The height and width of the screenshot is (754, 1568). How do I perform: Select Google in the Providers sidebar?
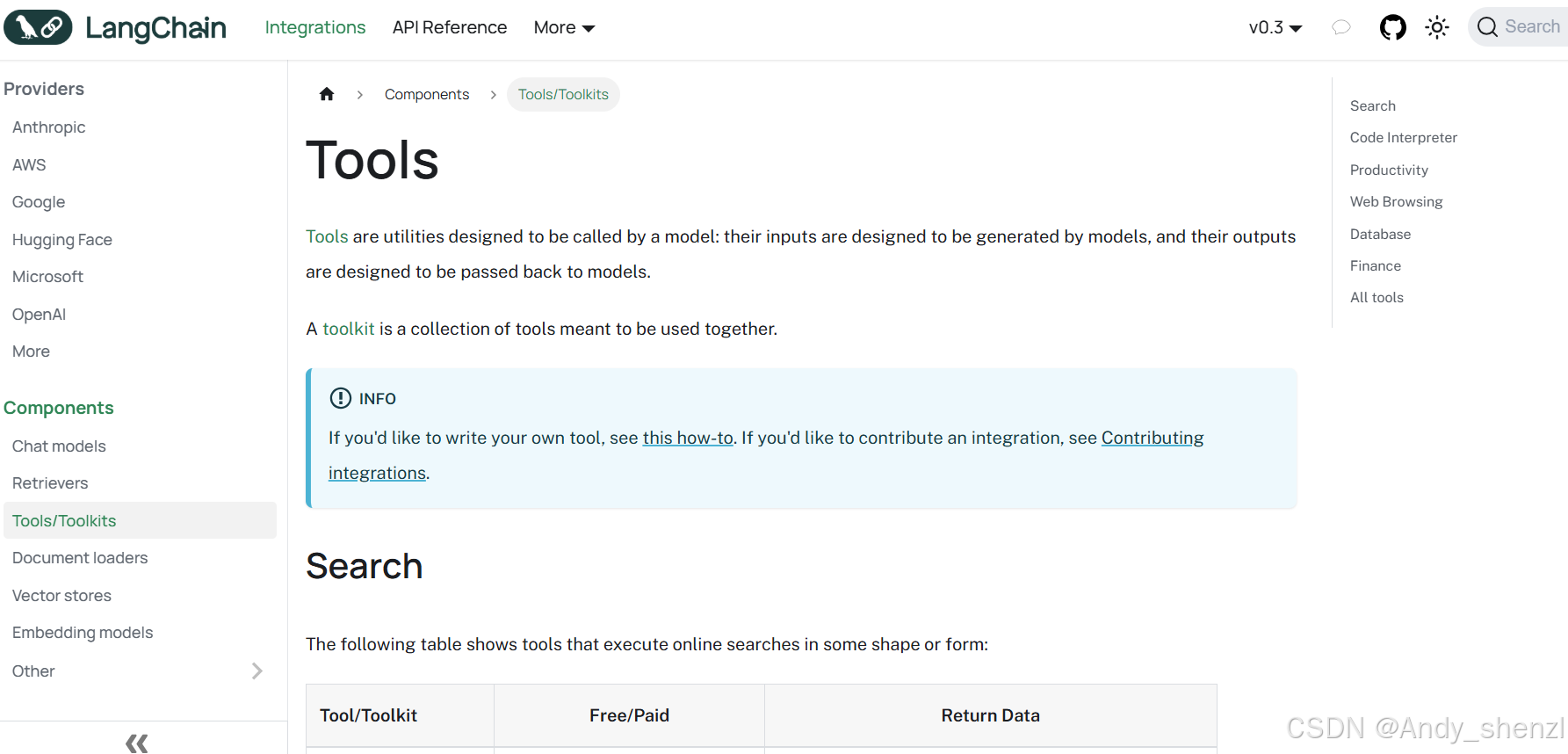(x=39, y=201)
